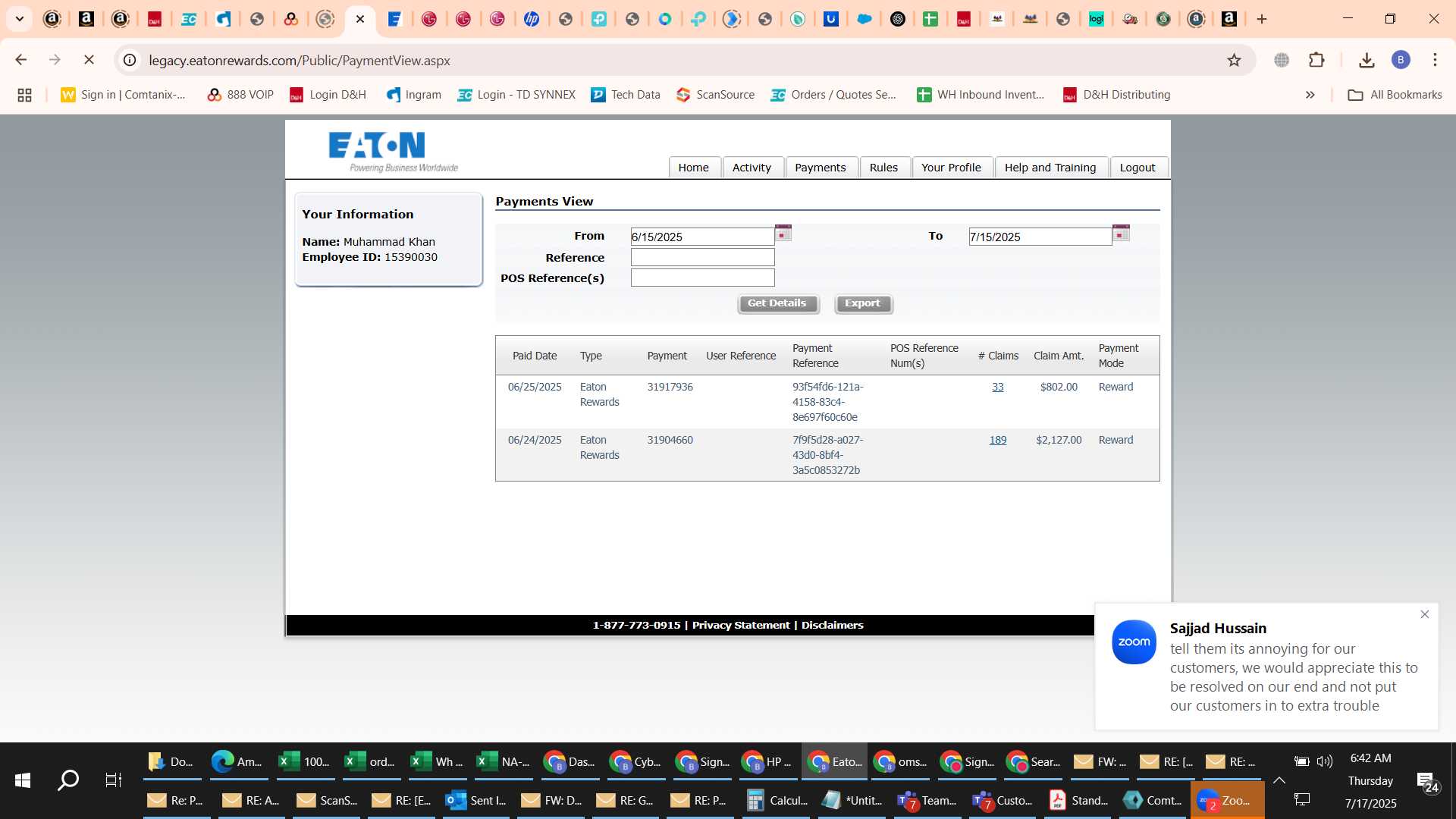Screen dimensions: 1456x819
Task: Click the browser address bar URL
Action: point(300,60)
